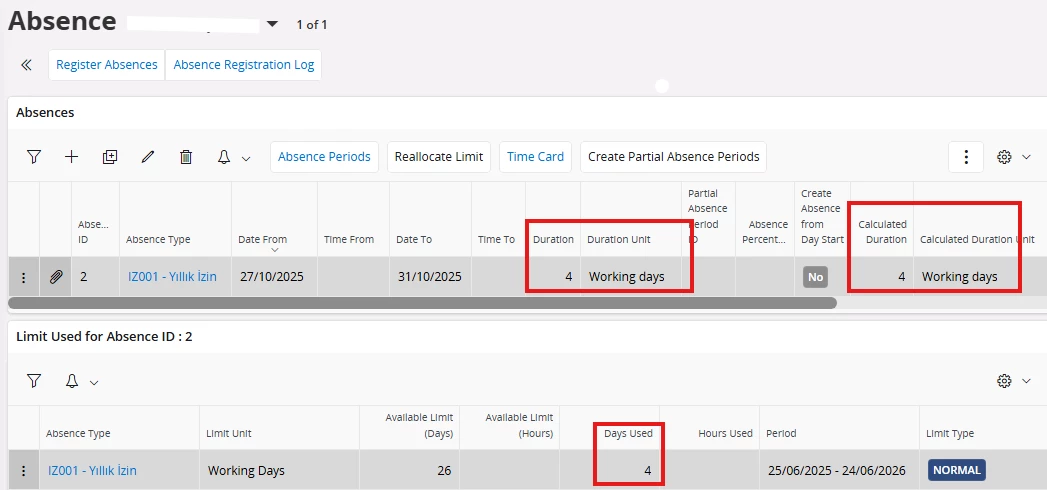Image resolution: width=1047 pixels, height=490 pixels.
Task: Click the 1 of 1 record counter
Action: coord(312,25)
